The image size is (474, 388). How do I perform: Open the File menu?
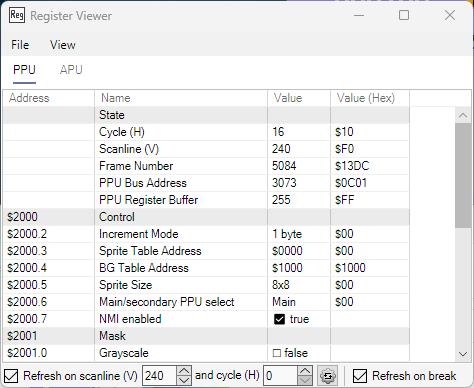coord(20,45)
